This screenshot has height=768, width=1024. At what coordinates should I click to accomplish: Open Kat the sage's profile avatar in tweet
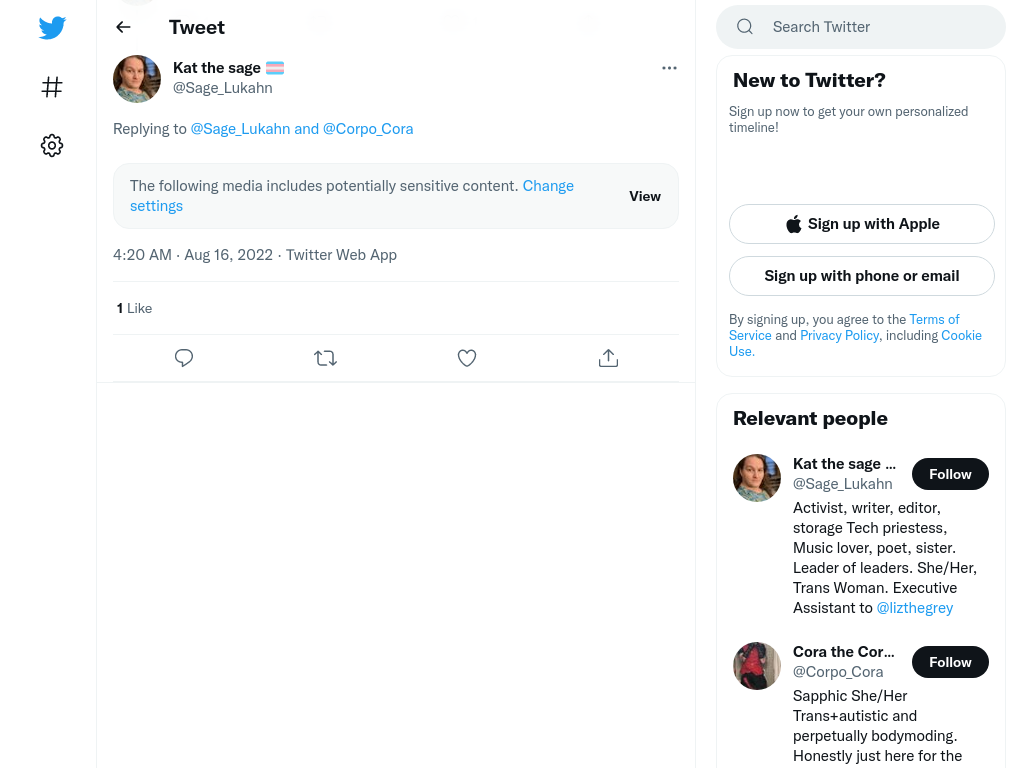pos(136,79)
